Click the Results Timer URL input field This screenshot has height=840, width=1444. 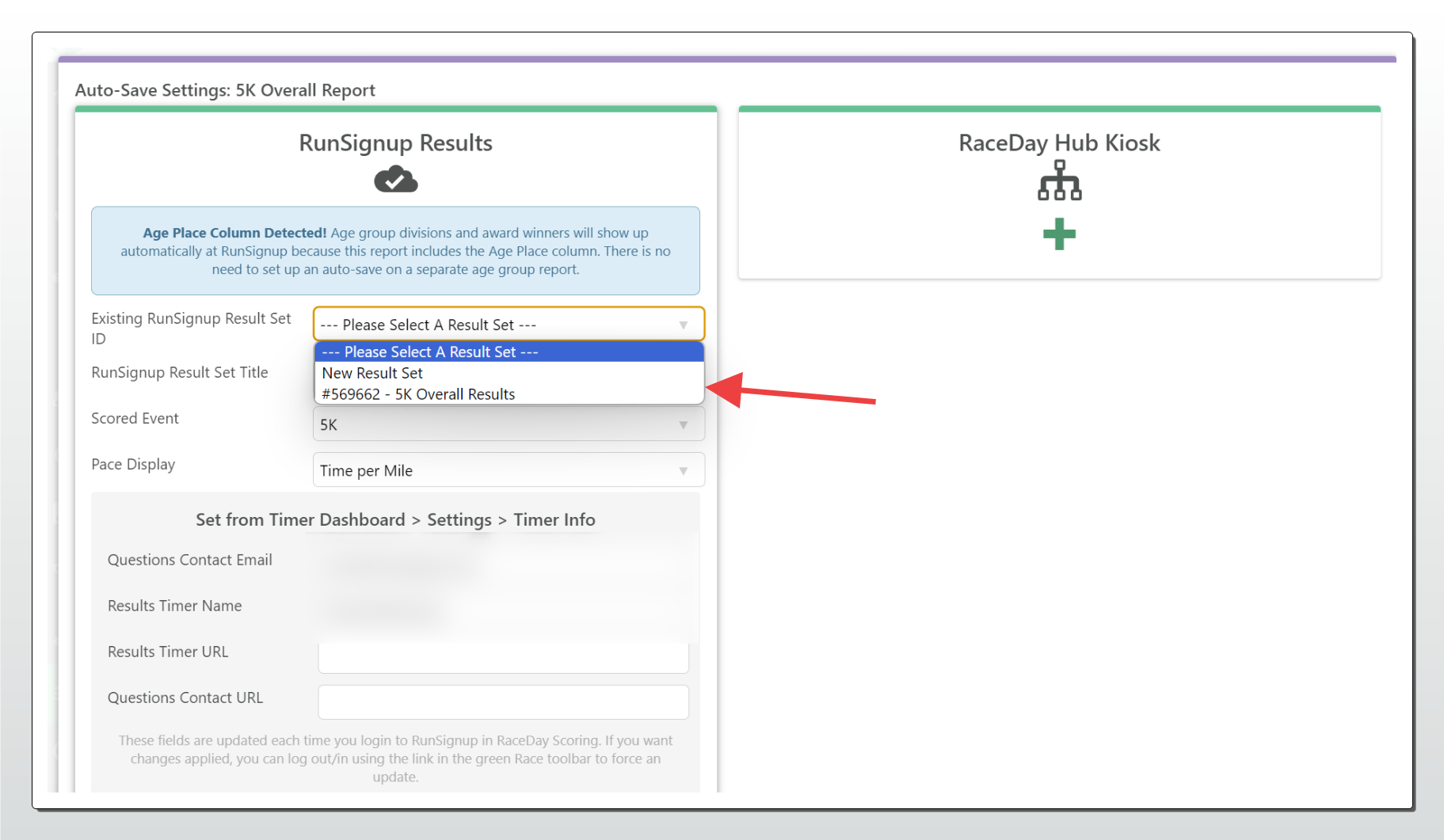coord(503,656)
